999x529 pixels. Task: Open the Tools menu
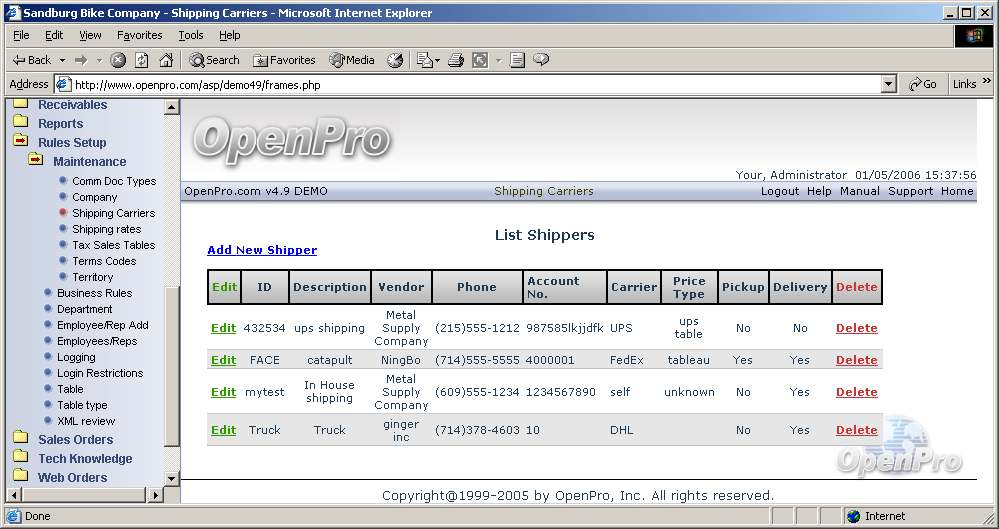point(190,35)
